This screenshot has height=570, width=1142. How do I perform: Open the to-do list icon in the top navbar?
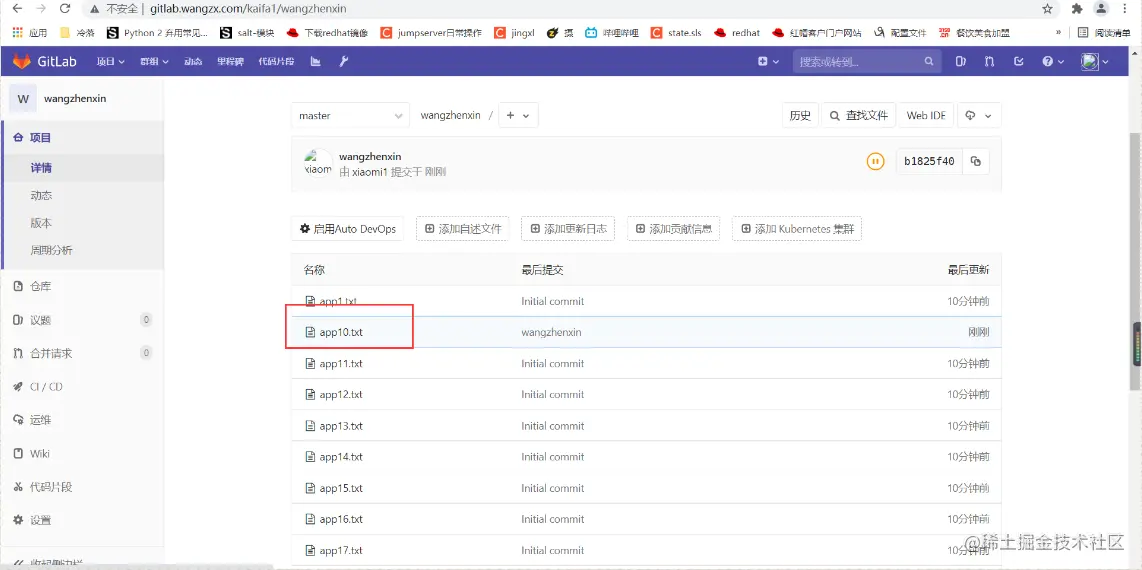click(1018, 62)
